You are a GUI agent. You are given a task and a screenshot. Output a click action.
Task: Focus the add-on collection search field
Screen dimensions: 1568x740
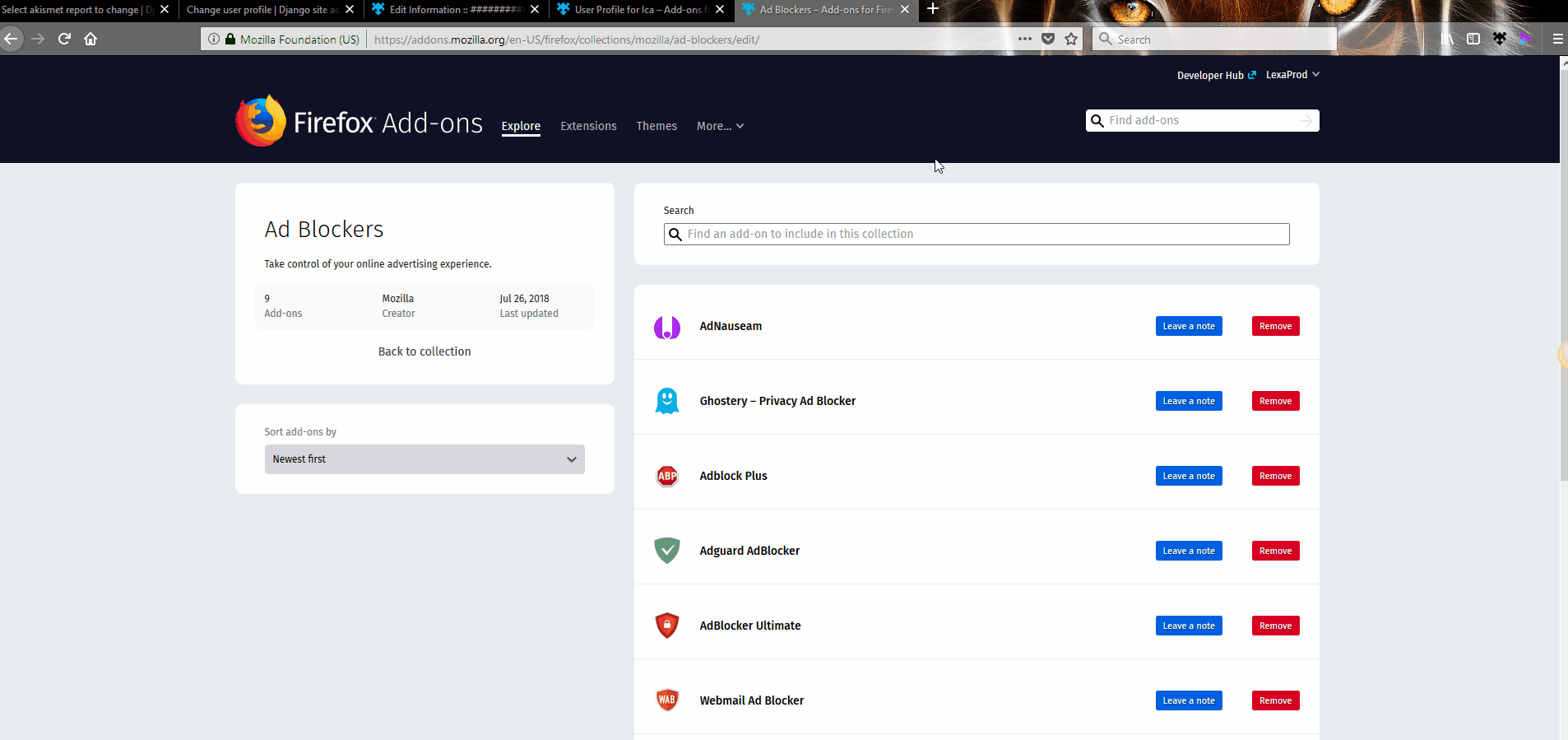point(977,234)
